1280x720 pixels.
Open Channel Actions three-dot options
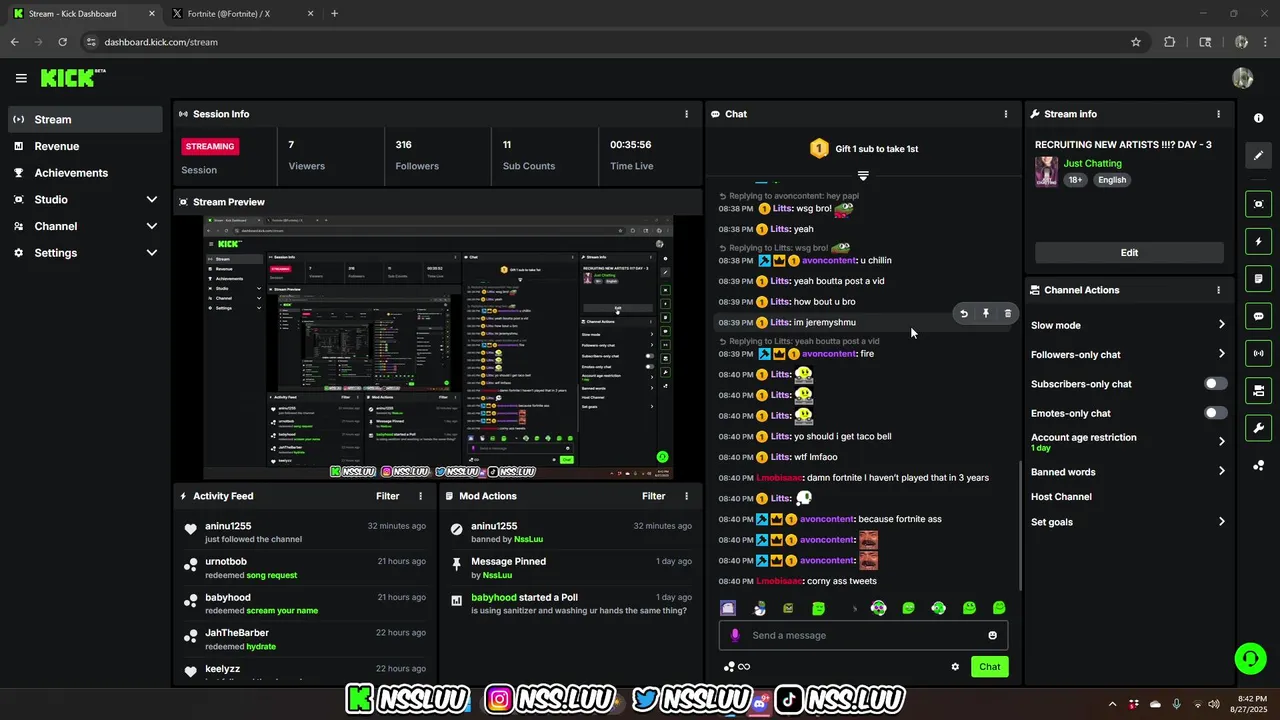tap(1218, 290)
